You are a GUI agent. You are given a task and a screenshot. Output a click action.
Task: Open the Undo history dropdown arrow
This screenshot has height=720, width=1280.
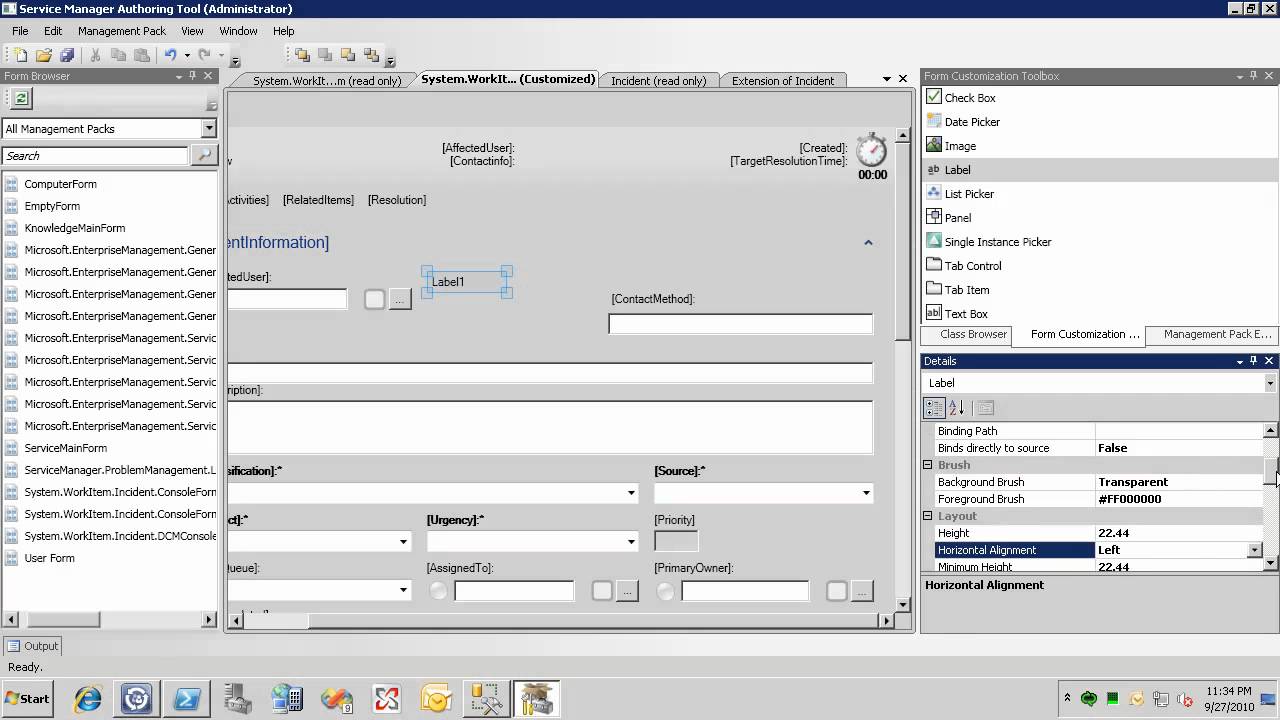pos(187,57)
